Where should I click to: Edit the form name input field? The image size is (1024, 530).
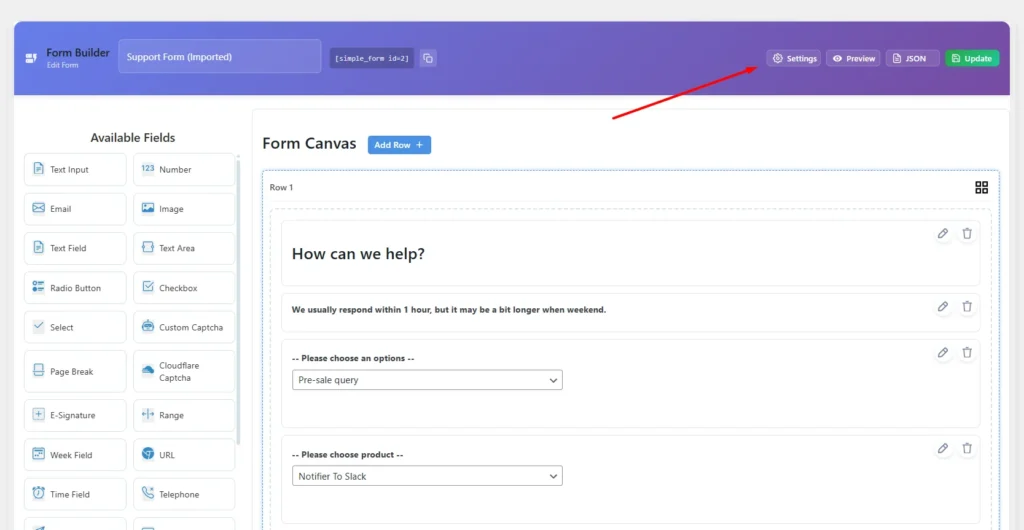point(219,57)
